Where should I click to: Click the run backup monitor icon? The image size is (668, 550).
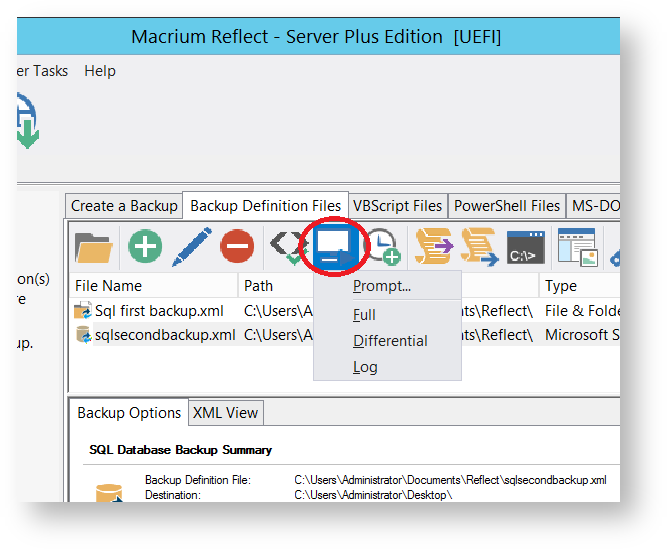(x=334, y=248)
